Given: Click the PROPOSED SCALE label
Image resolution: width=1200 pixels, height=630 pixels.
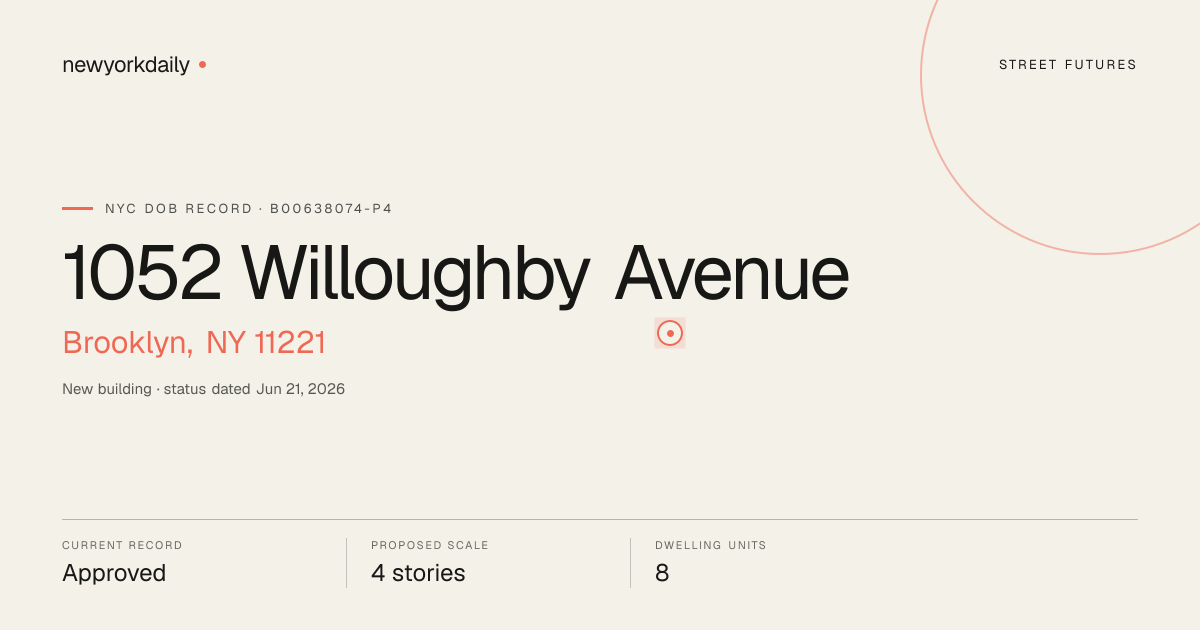Looking at the screenshot, I should tap(430, 546).
